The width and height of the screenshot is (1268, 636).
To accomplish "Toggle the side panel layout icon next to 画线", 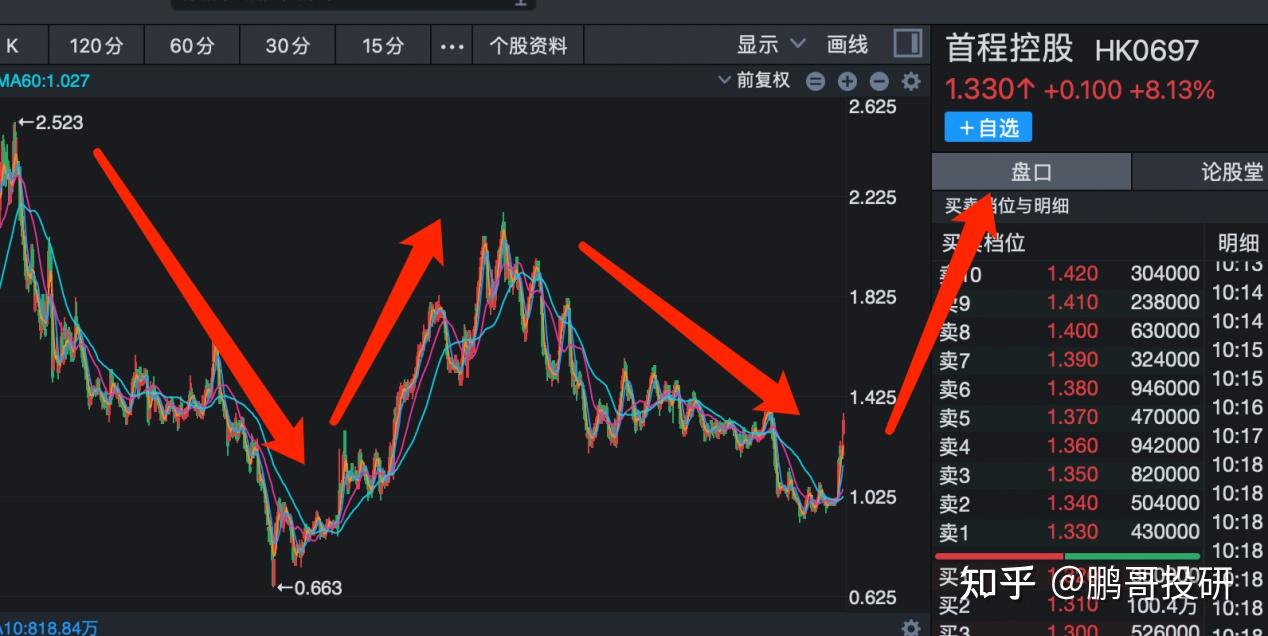I will click(x=907, y=42).
